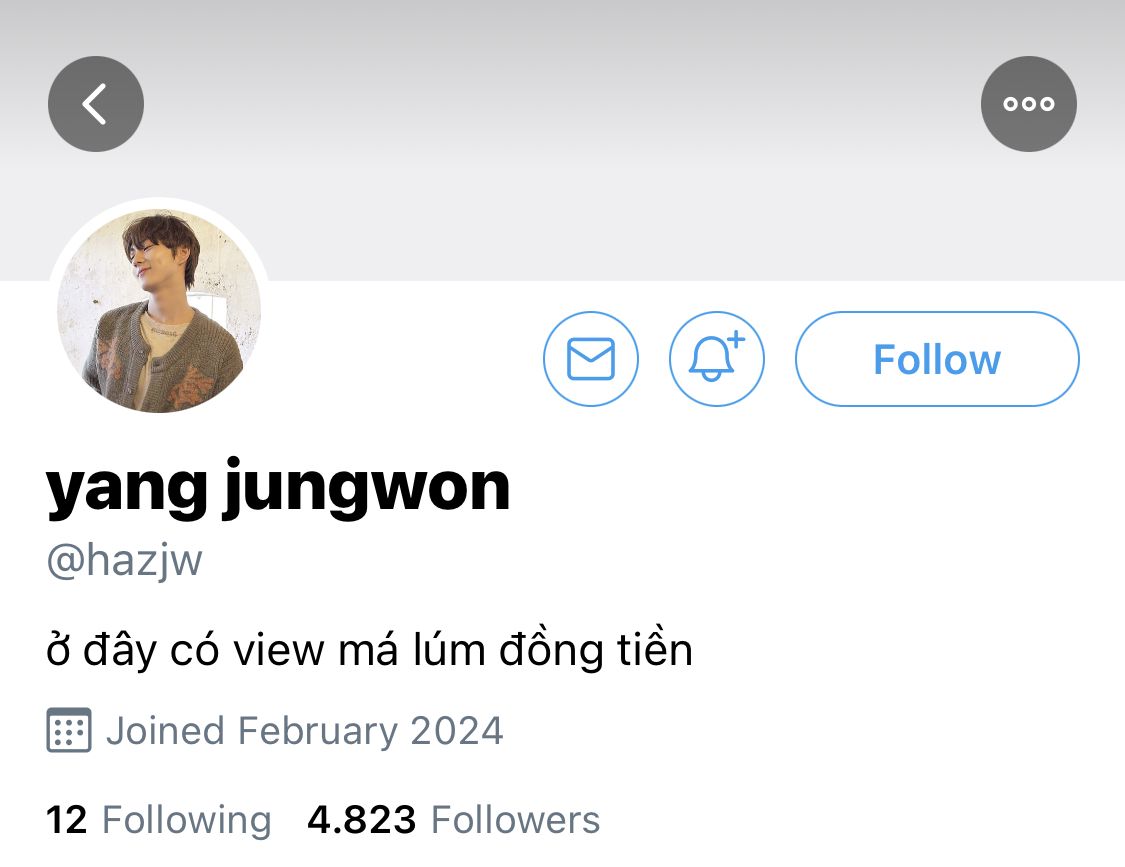Open the 4.823 Followers list
Image resolution: width=1125 pixels, height=867 pixels.
[453, 820]
